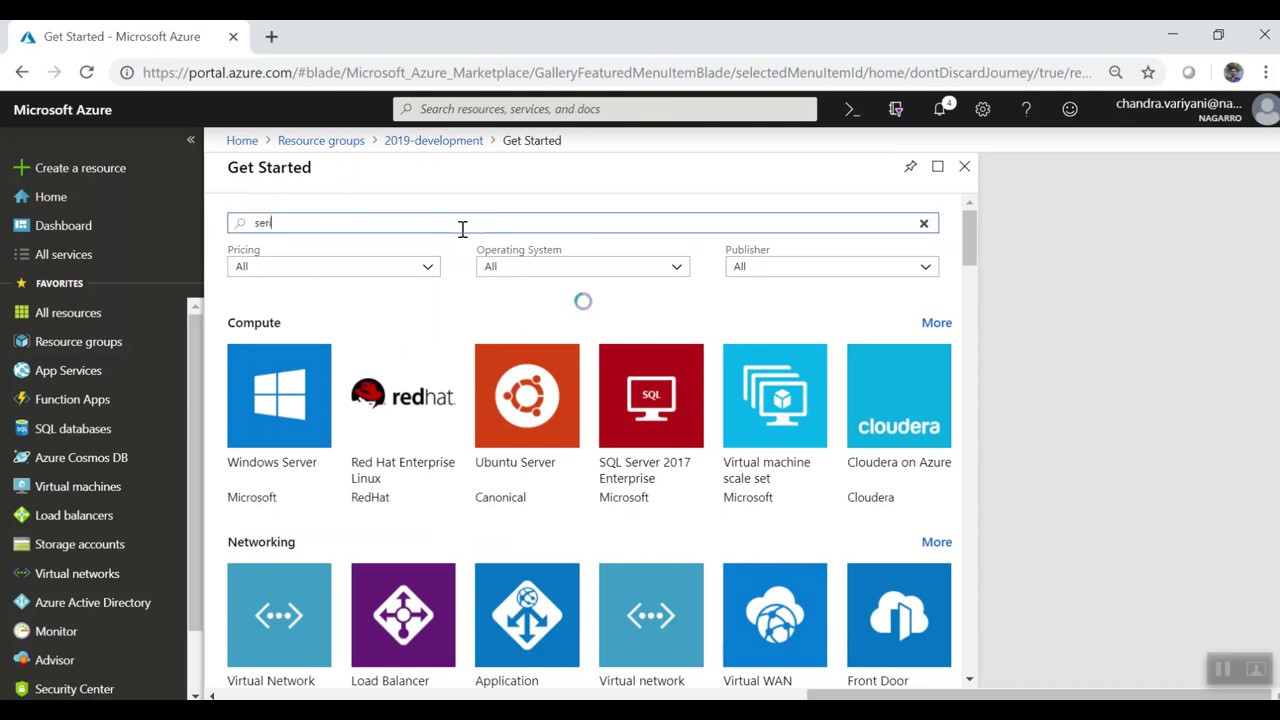This screenshot has height=720, width=1280.
Task: Click Microsoft Azure portal logo text
Action: pos(63,110)
